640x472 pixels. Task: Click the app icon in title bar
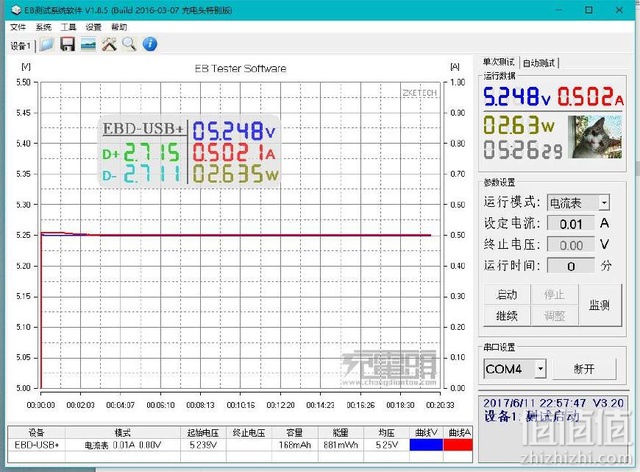[16, 10]
